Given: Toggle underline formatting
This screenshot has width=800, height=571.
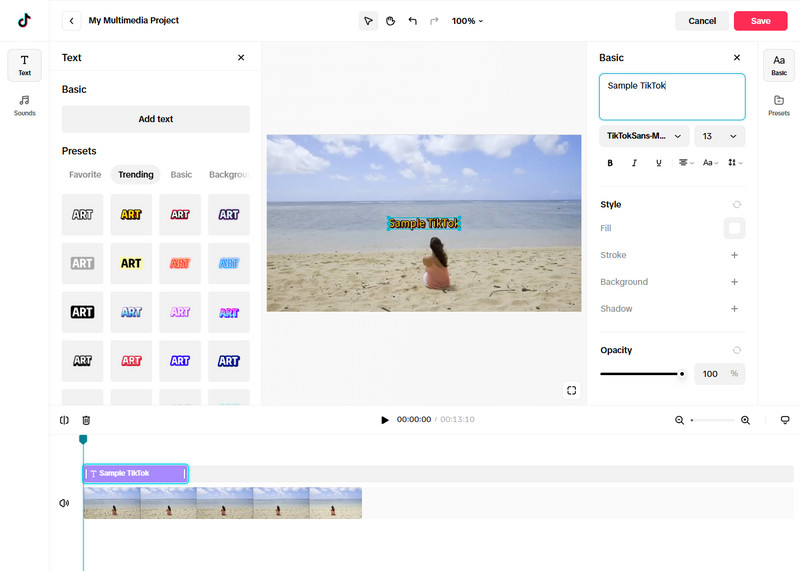Looking at the screenshot, I should tap(659, 163).
